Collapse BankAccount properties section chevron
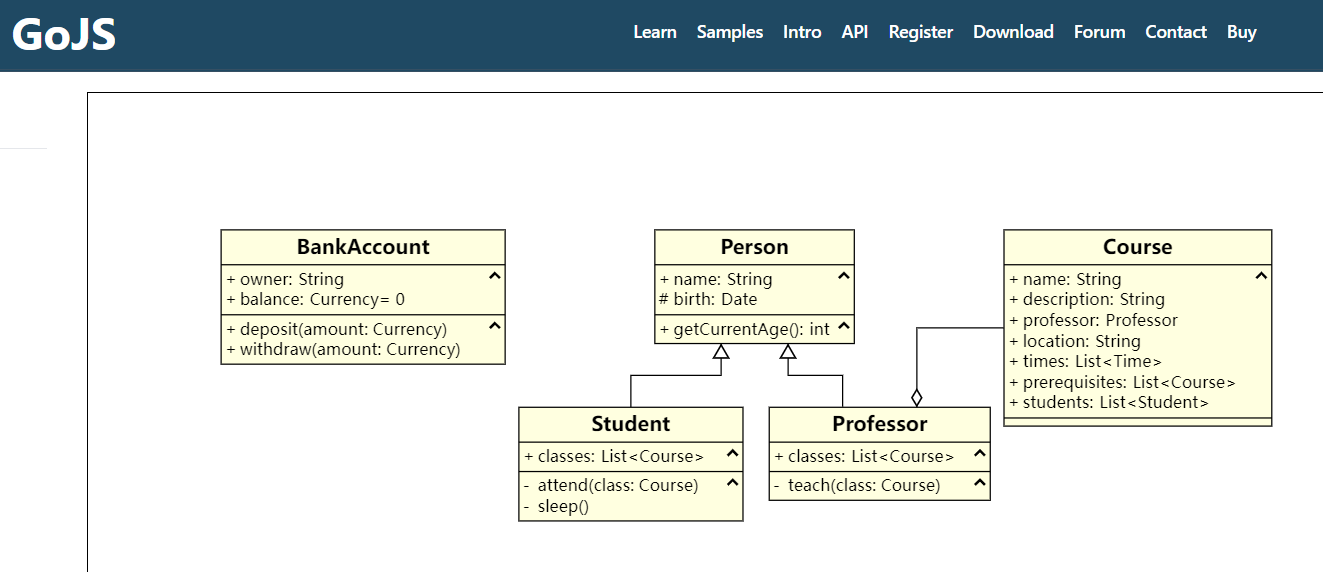Screen dimensions: 1323x572 coord(494,276)
